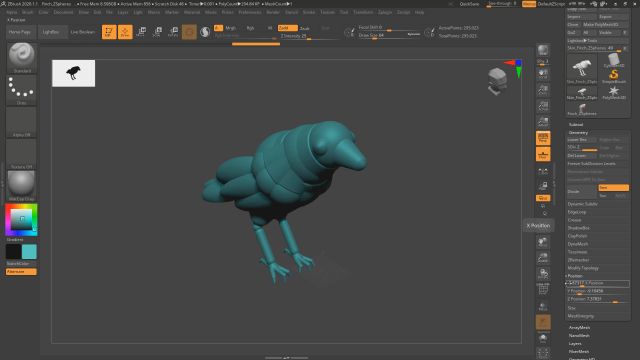
Task: Expand the EdgeLoop section
Action: click(577, 212)
